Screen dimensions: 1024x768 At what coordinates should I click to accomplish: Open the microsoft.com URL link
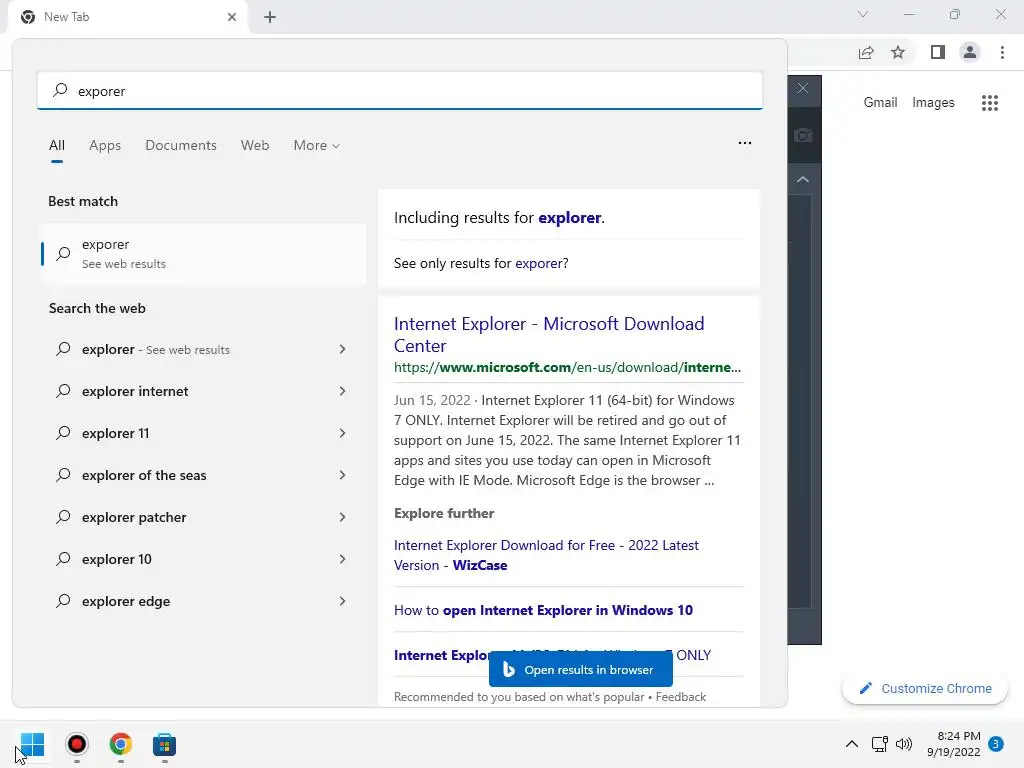(567, 367)
